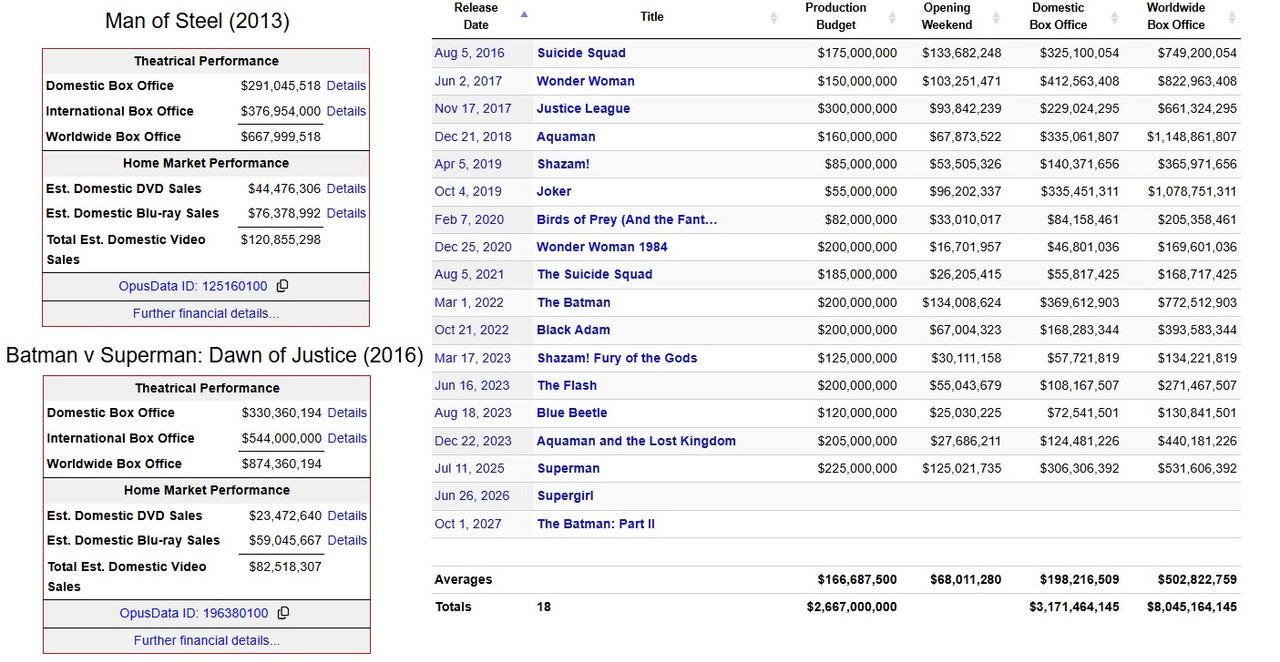Click the Oct 1, 2027 release date
The height and width of the screenshot is (662, 1280).
coord(468,524)
